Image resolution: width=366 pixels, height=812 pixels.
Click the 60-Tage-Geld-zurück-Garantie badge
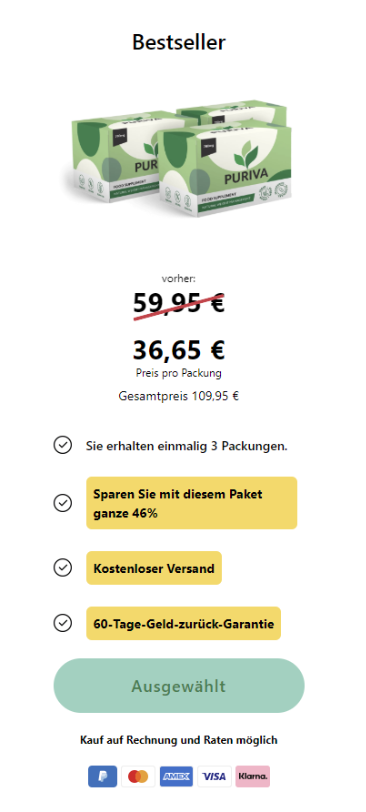[183, 624]
